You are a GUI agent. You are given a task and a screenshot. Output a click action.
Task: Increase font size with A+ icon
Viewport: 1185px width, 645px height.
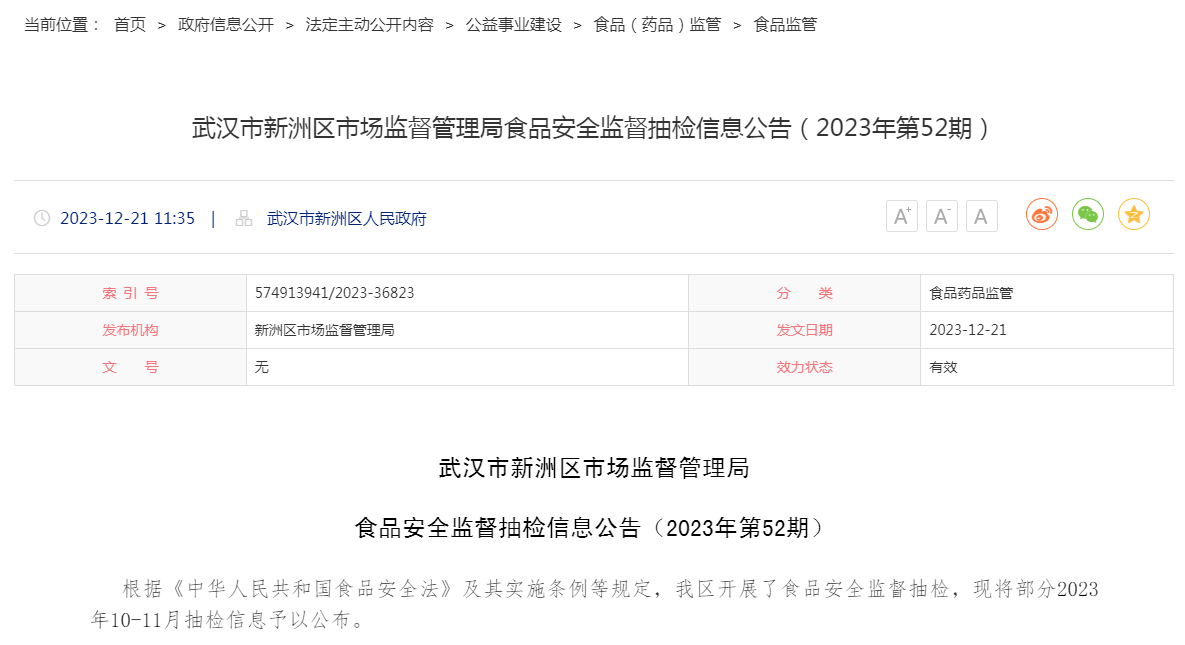point(902,216)
